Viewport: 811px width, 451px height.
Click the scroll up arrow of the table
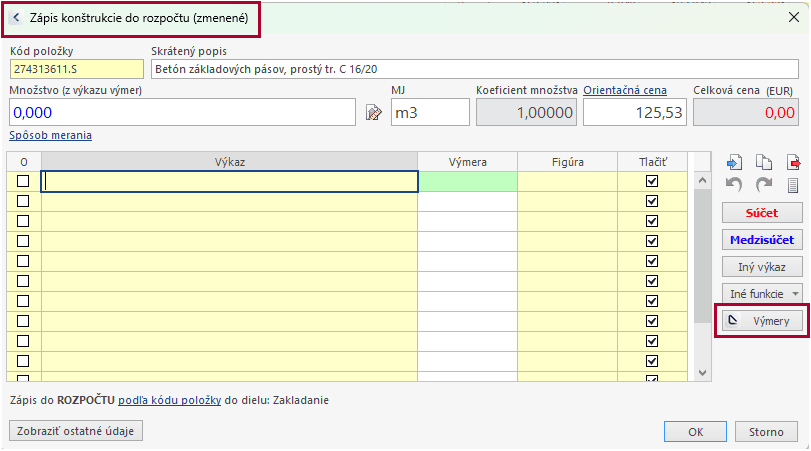701,161
